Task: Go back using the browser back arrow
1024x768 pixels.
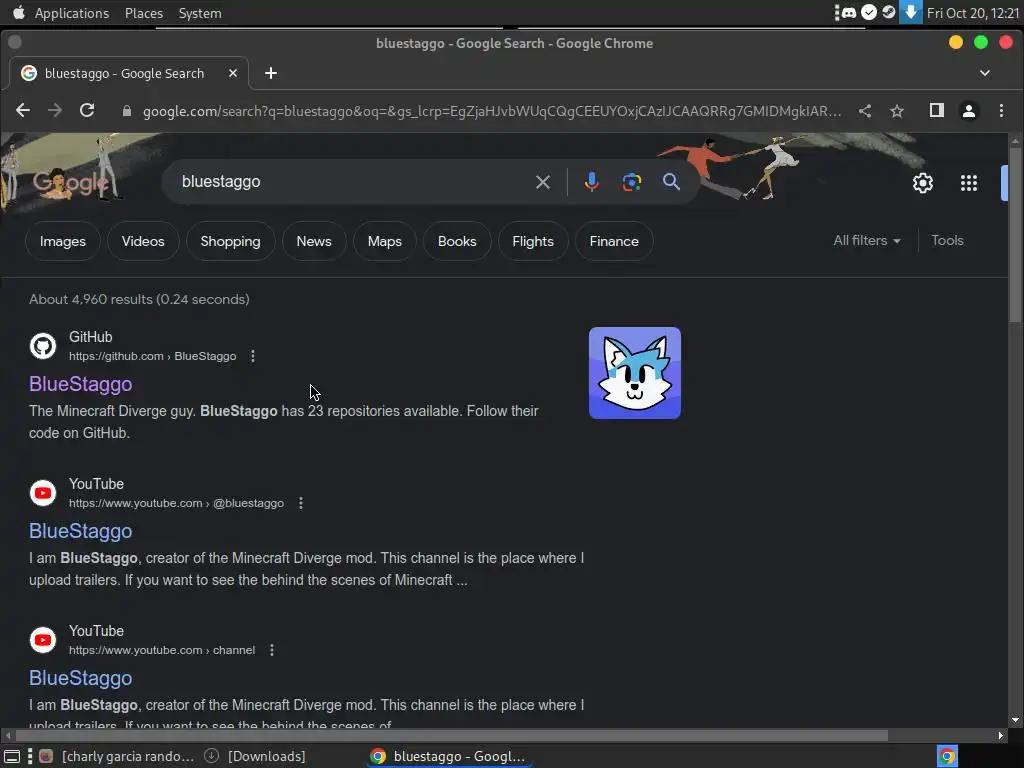Action: coord(23,110)
